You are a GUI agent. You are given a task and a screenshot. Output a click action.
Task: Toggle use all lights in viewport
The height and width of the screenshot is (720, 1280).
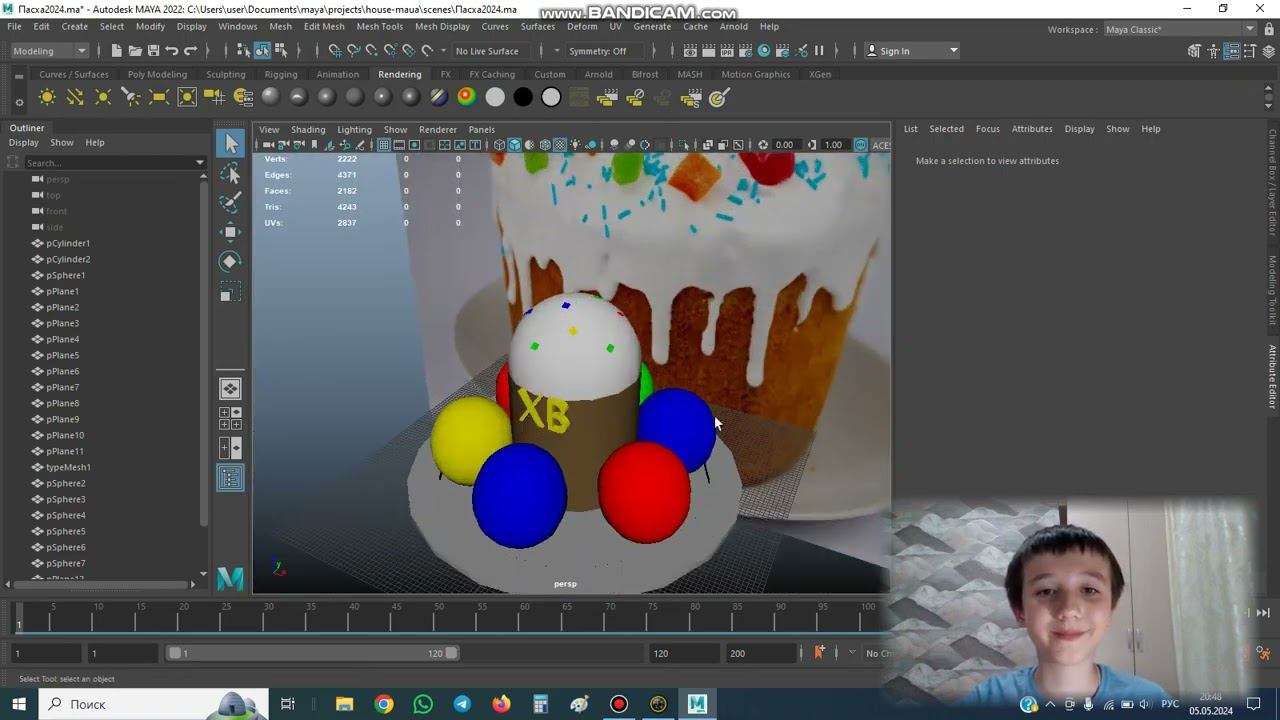pos(575,145)
